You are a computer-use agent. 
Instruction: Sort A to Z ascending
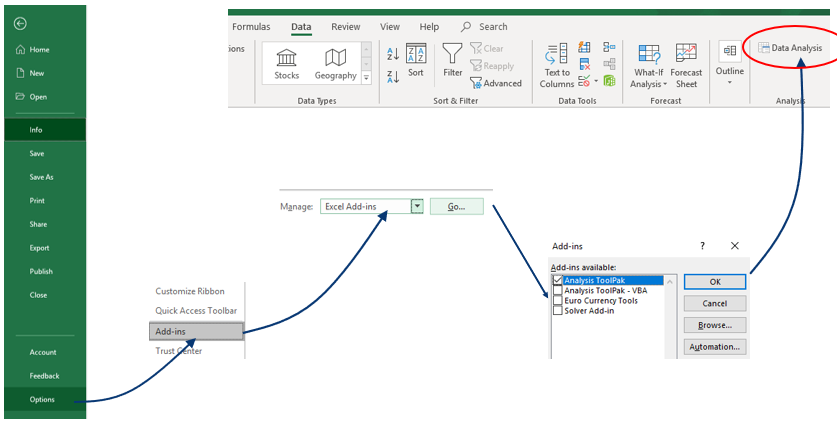coord(393,53)
